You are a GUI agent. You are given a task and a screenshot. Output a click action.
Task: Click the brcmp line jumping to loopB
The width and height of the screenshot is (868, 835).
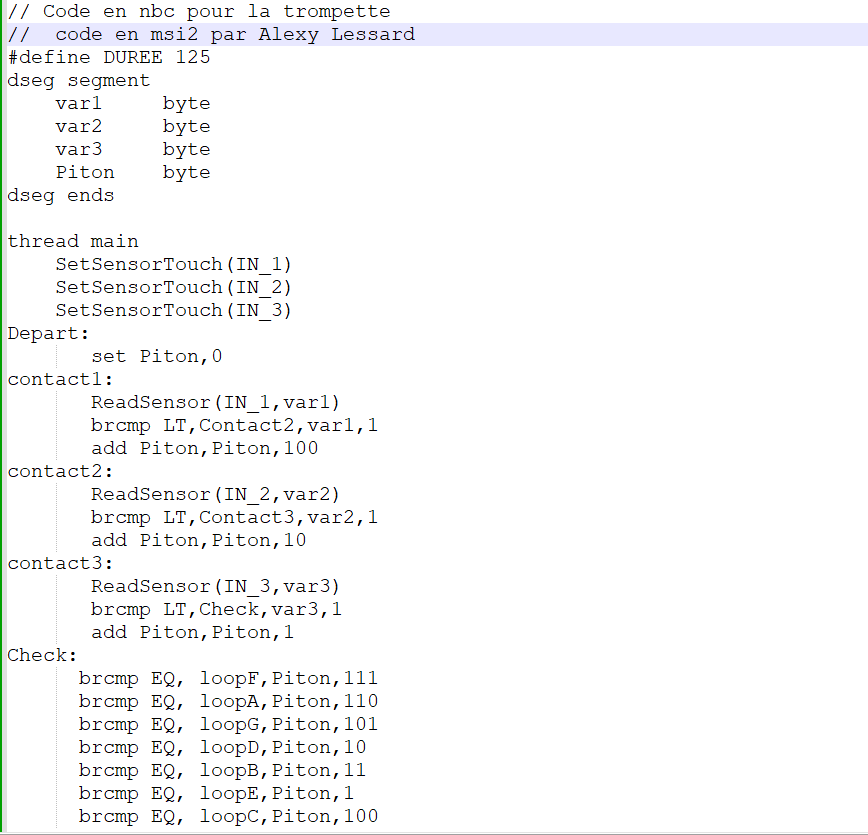pyautogui.click(x=223, y=770)
